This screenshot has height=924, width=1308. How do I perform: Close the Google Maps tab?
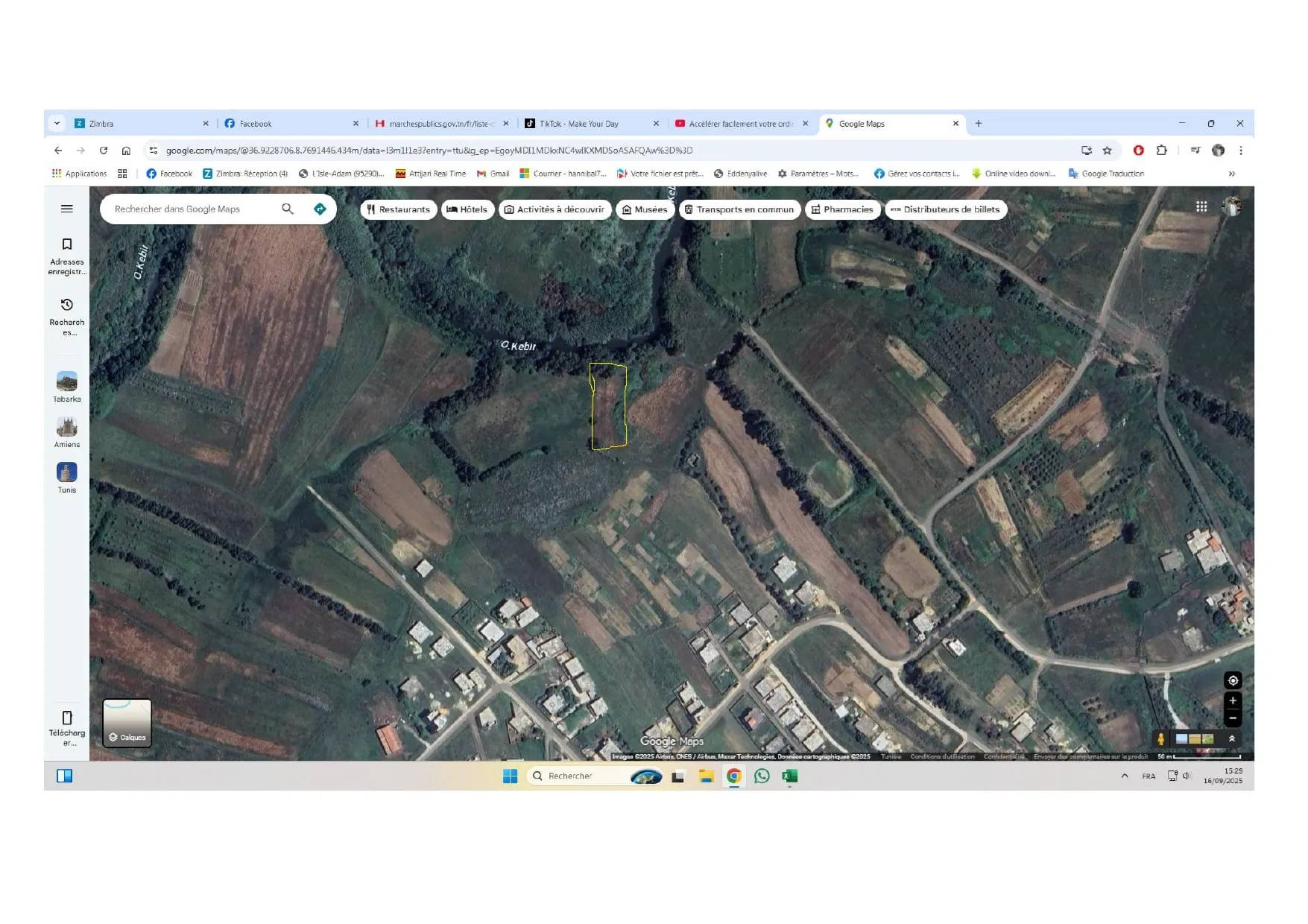[955, 124]
